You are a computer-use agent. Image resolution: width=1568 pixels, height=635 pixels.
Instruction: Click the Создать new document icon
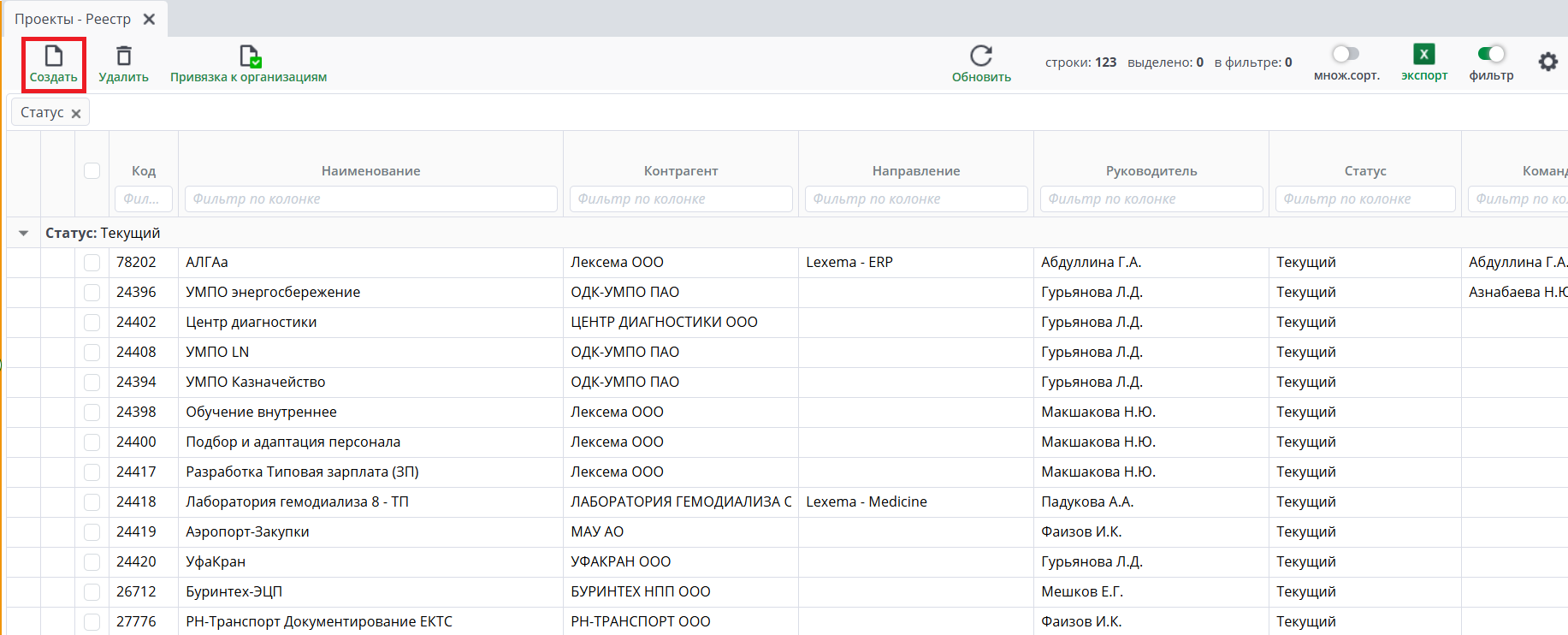(x=53, y=56)
